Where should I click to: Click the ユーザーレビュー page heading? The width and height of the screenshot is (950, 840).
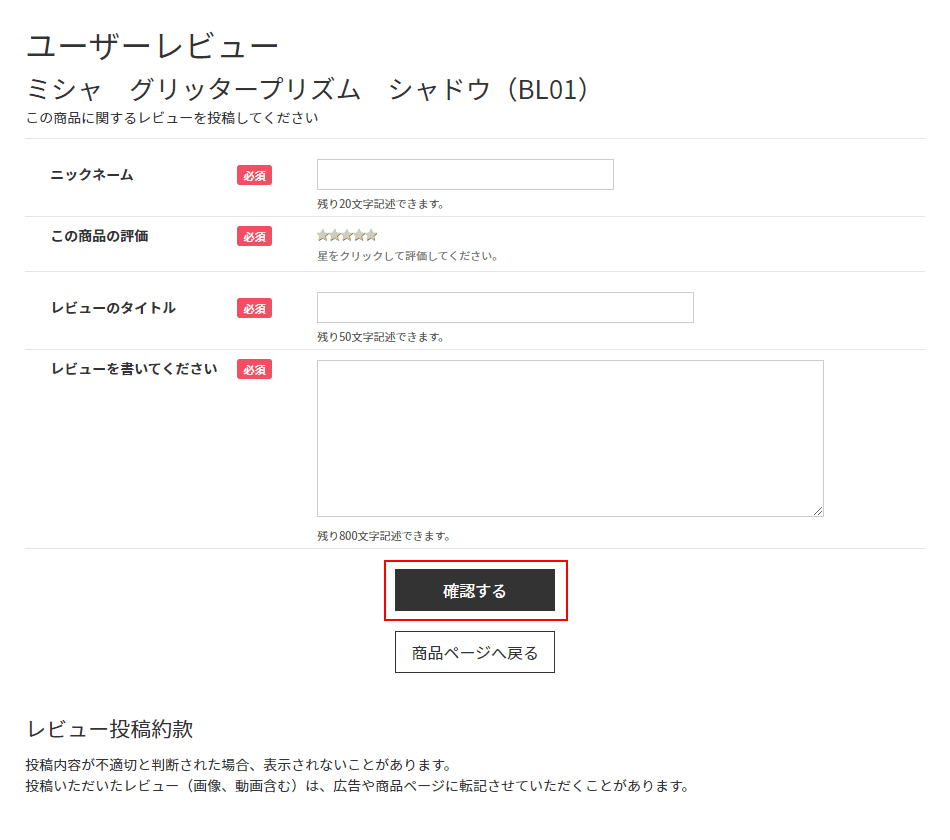click(x=152, y=46)
